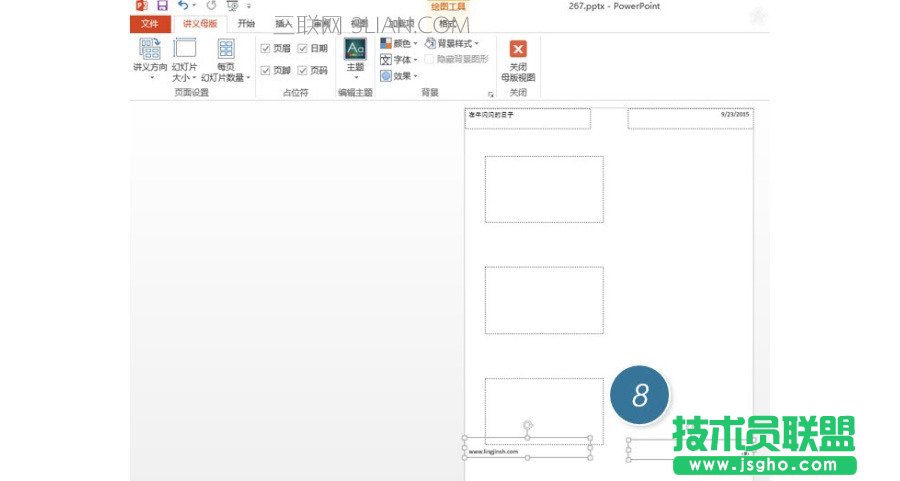Start slideshow from beginning icon
The width and height of the screenshot is (900, 481).
click(x=232, y=6)
